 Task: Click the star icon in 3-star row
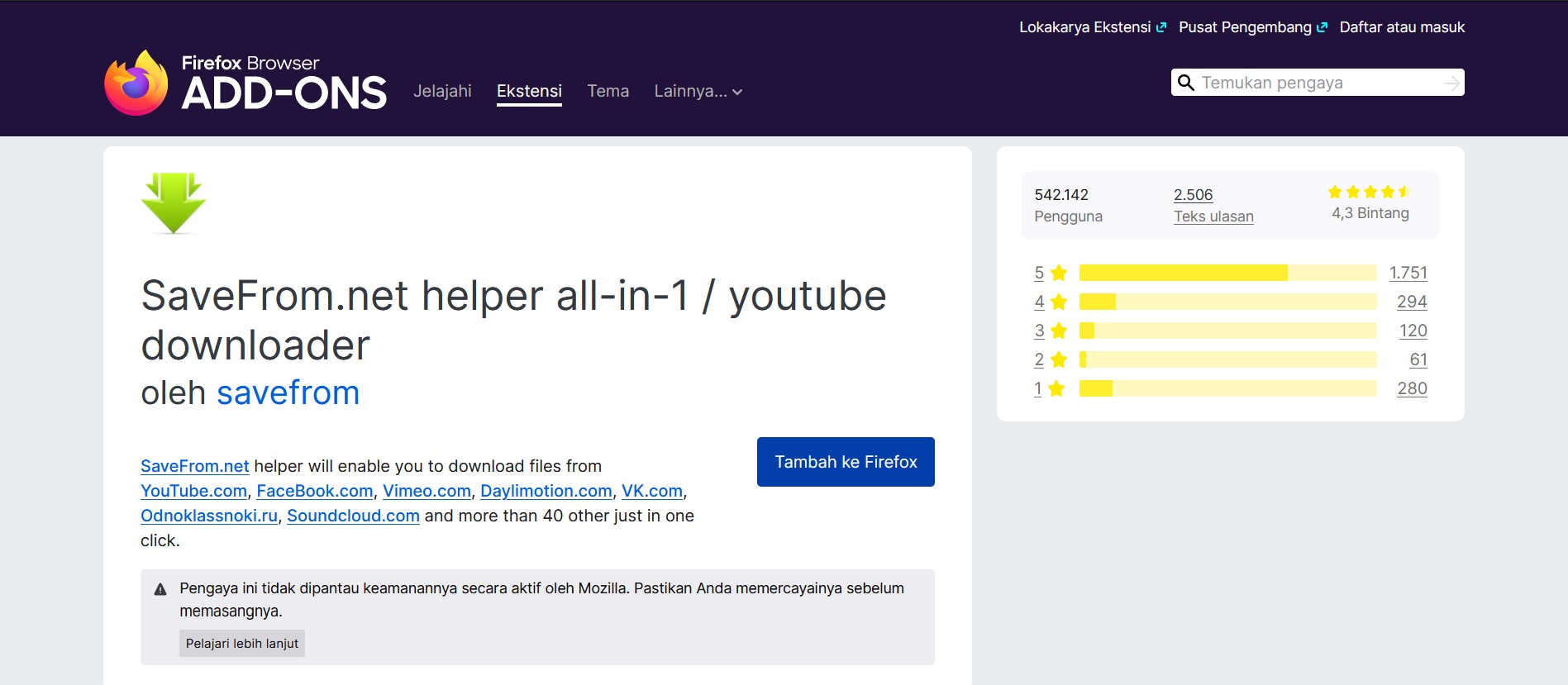pyautogui.click(x=1059, y=331)
